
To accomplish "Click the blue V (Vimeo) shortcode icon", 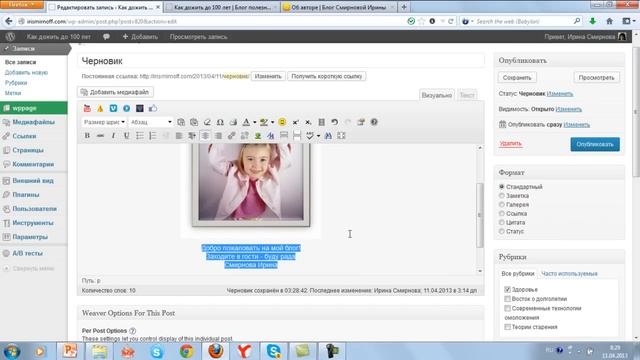I will [113, 108].
